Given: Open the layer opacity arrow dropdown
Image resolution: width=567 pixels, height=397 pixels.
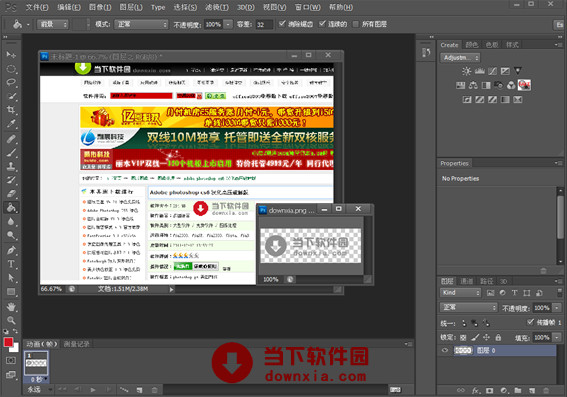Looking at the screenshot, I should [557, 308].
